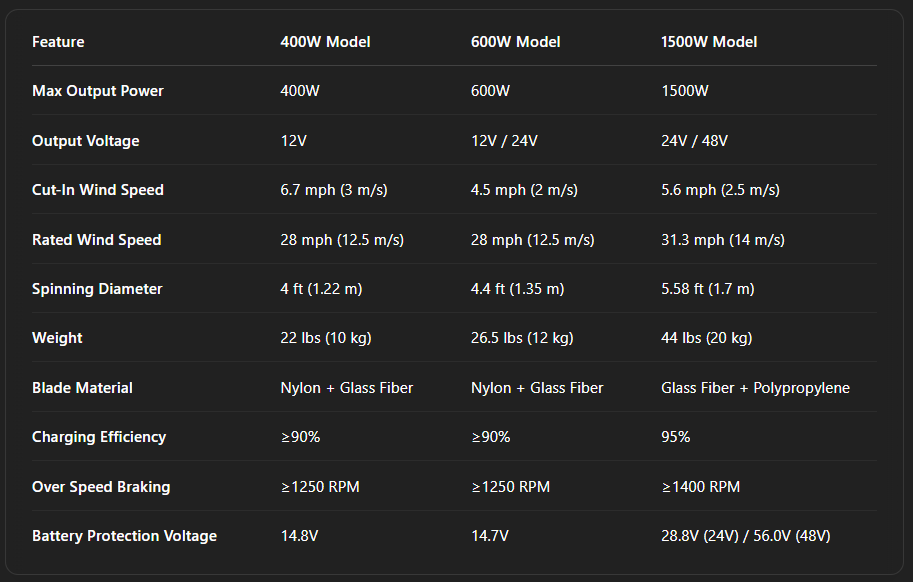Click the 44 lbs (20 kg) weight cell
The height and width of the screenshot is (582, 913).
pyautogui.click(x=706, y=338)
